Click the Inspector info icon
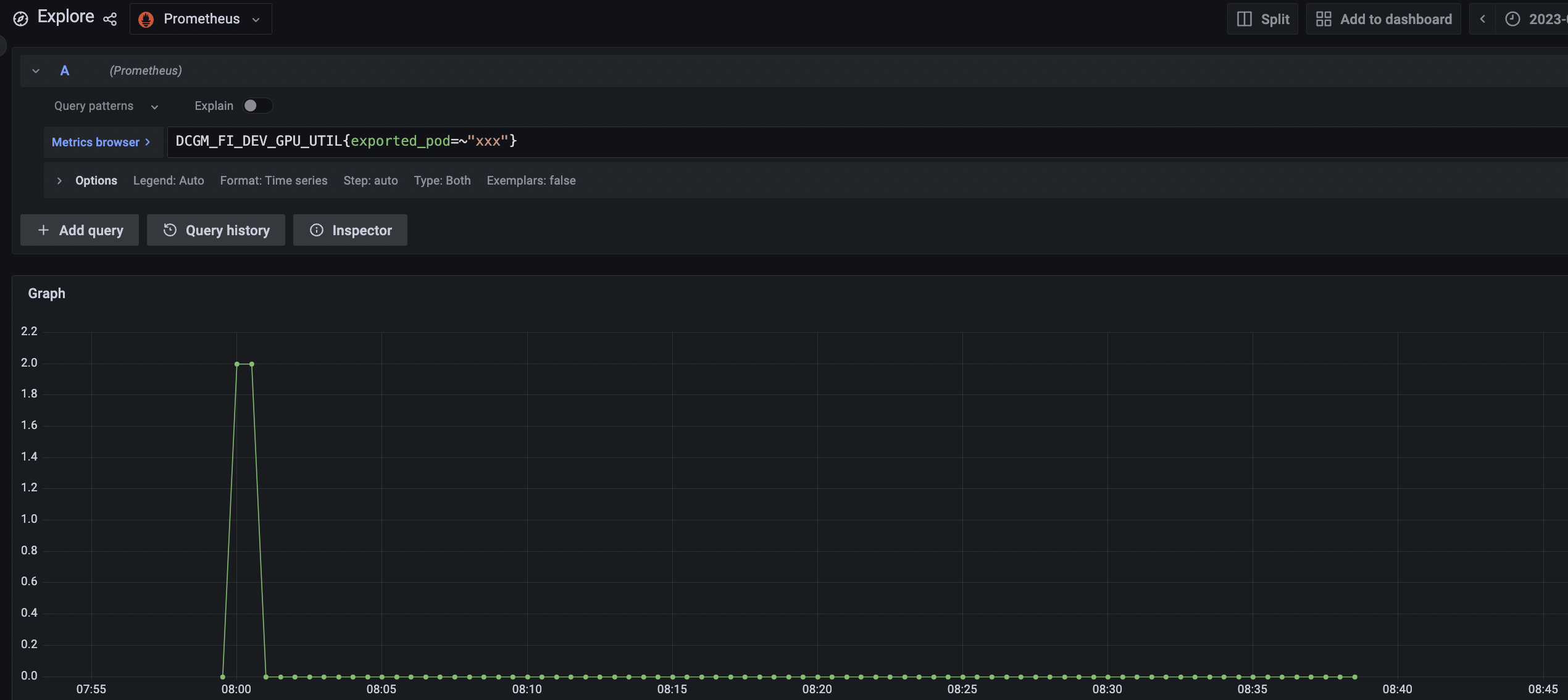1568x700 pixels. click(317, 230)
